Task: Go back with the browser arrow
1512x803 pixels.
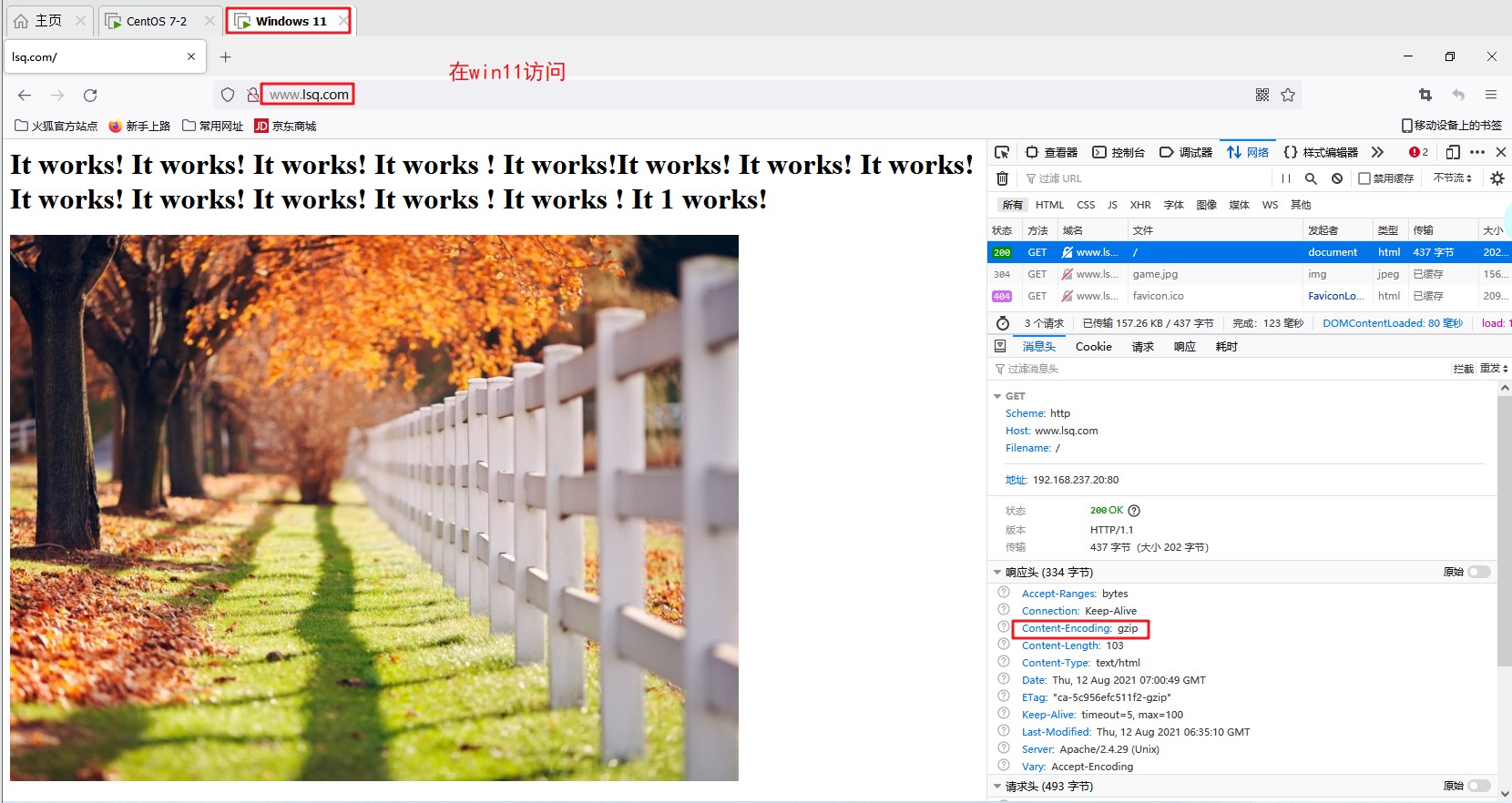Action: [25, 95]
